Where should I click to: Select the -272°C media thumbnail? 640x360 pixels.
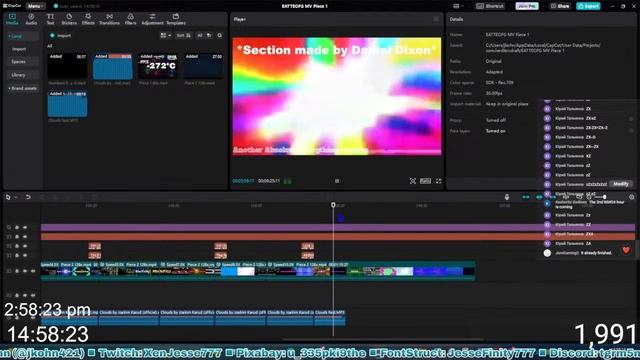pos(158,66)
